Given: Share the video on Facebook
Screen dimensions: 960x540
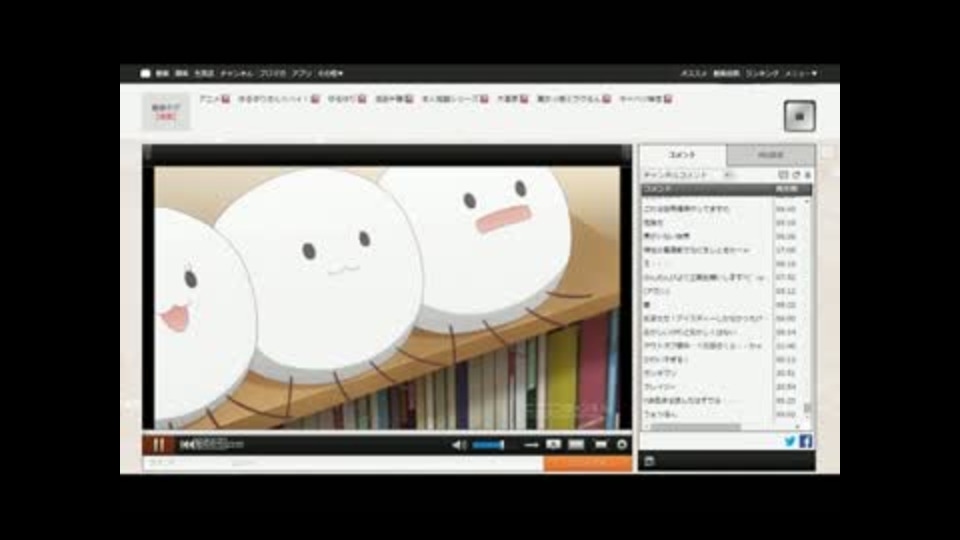Looking at the screenshot, I should point(806,441).
